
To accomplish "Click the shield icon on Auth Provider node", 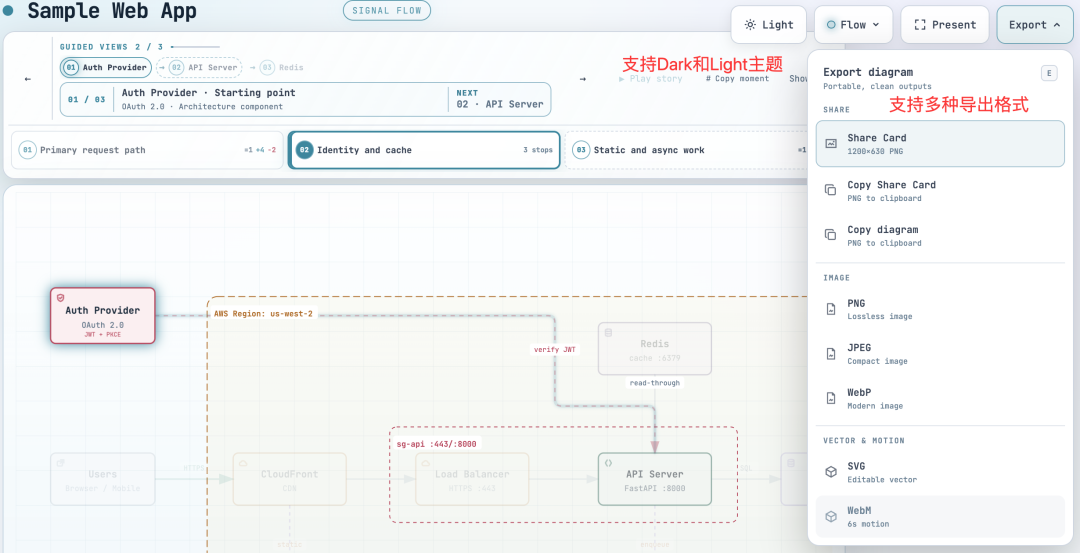I will [x=61, y=298].
